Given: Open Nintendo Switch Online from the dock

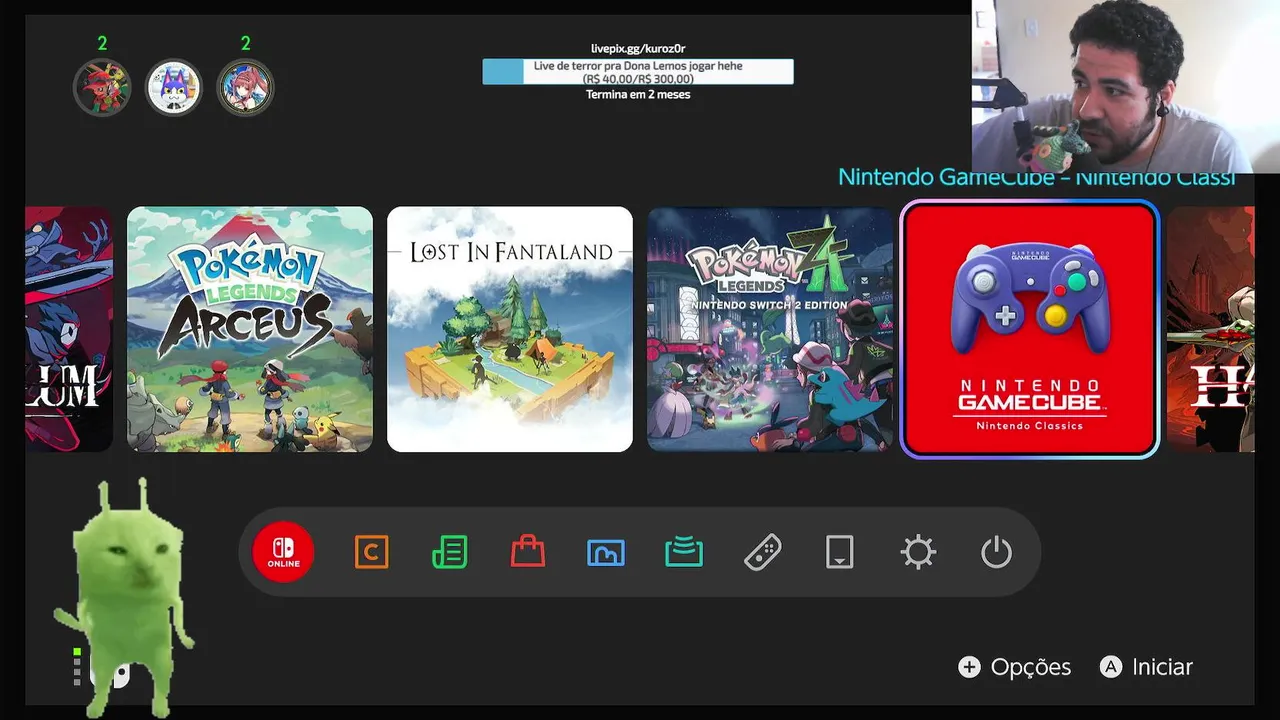Looking at the screenshot, I should point(283,552).
